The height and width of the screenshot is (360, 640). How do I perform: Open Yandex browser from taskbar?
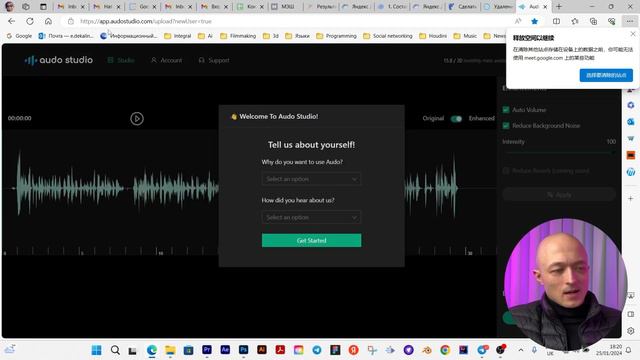pos(353,350)
